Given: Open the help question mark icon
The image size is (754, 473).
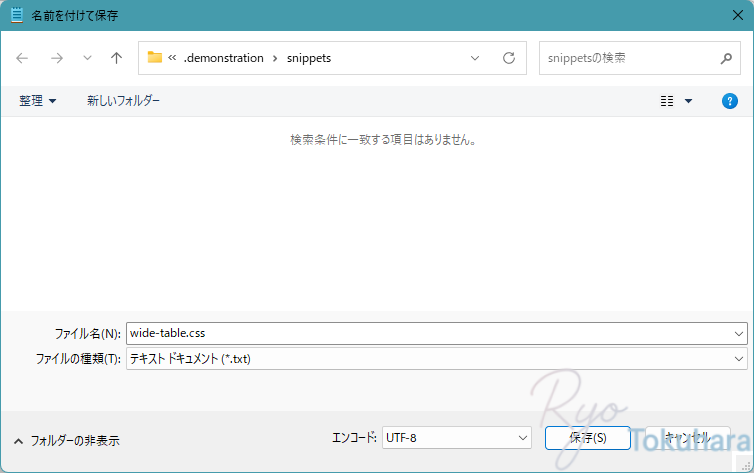Looking at the screenshot, I should 730,101.
